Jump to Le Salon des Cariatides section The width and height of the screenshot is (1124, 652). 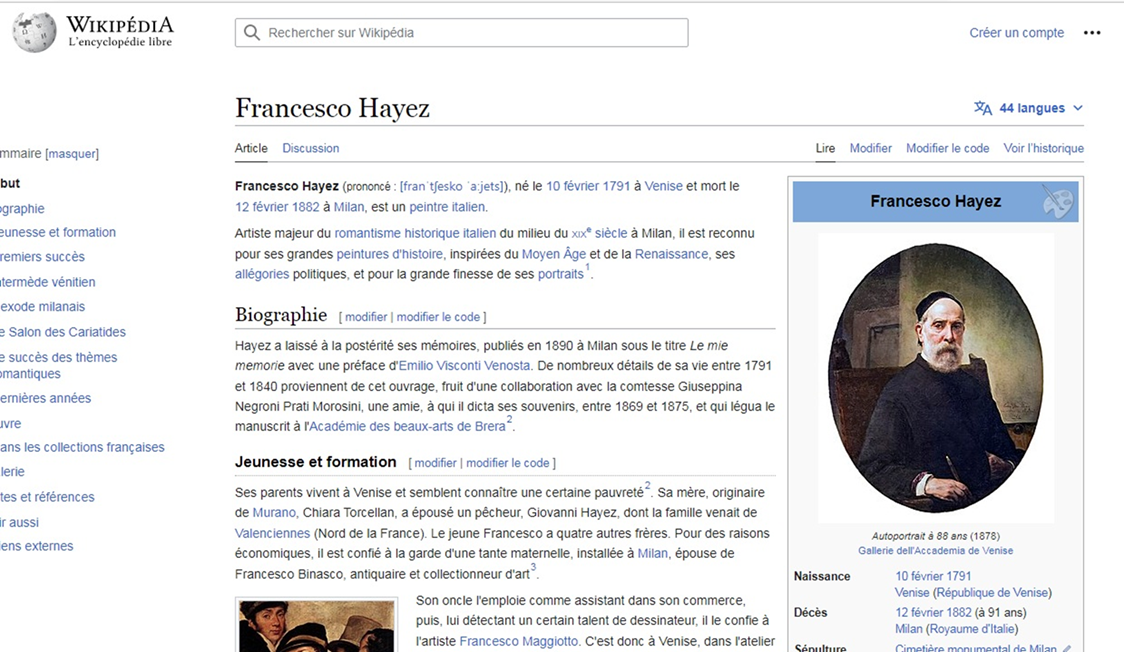click(62, 332)
